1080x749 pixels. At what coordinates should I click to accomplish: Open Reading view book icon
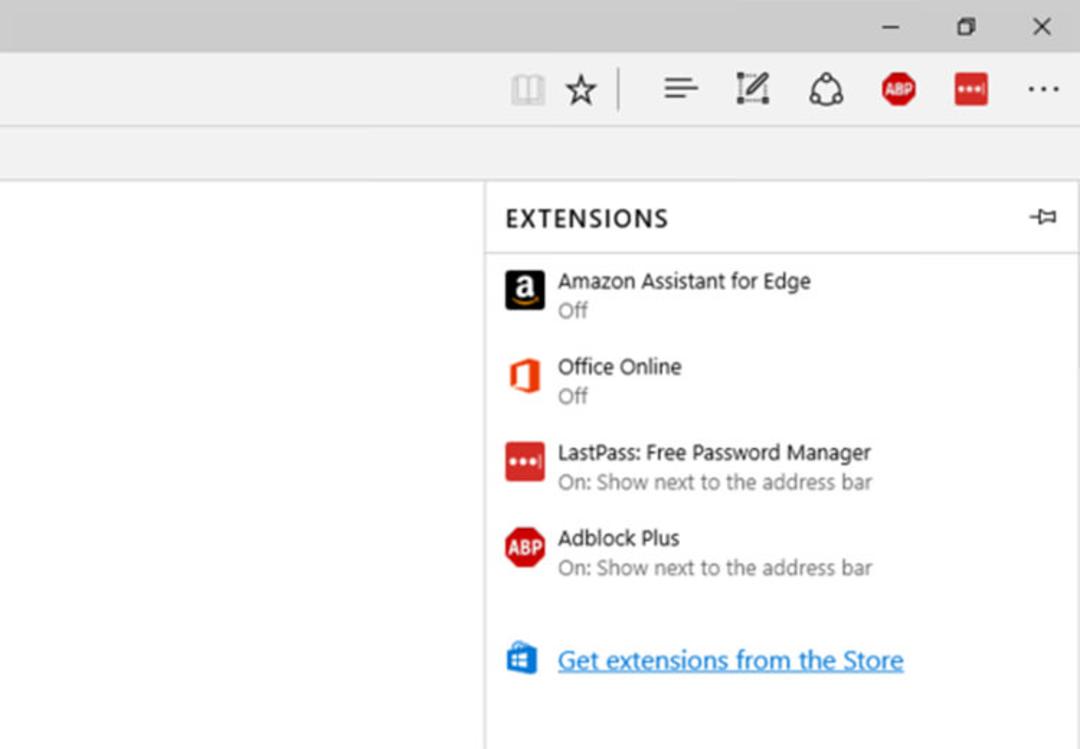(x=528, y=90)
